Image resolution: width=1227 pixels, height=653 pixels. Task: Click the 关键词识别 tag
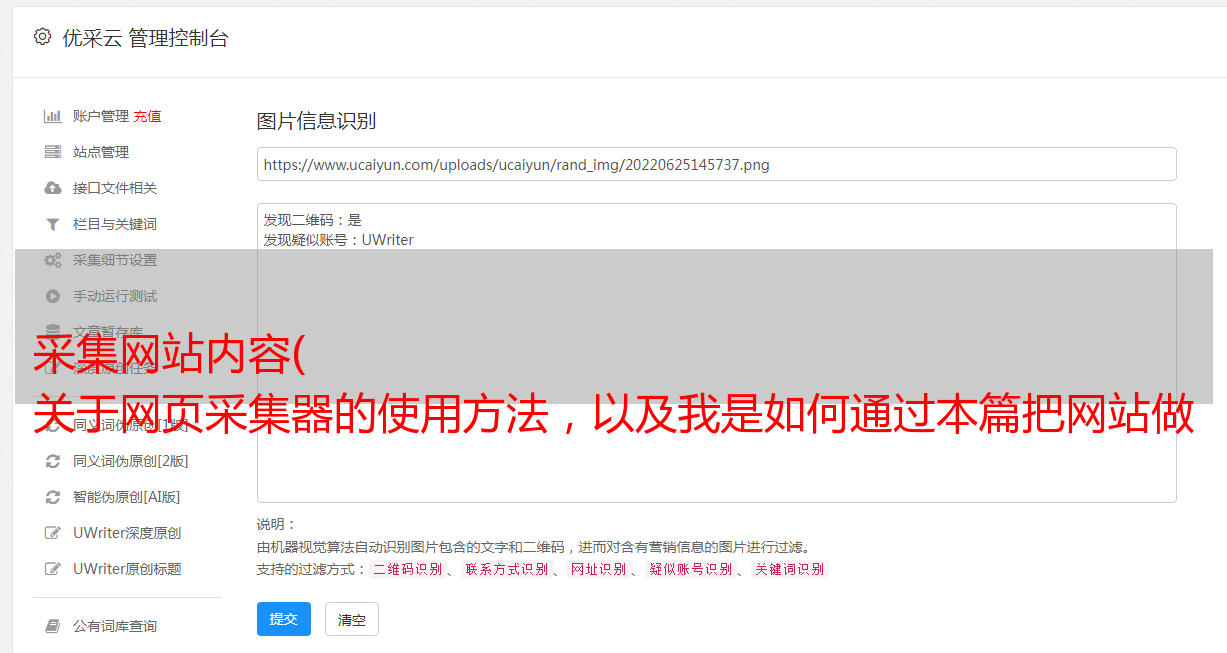click(790, 569)
